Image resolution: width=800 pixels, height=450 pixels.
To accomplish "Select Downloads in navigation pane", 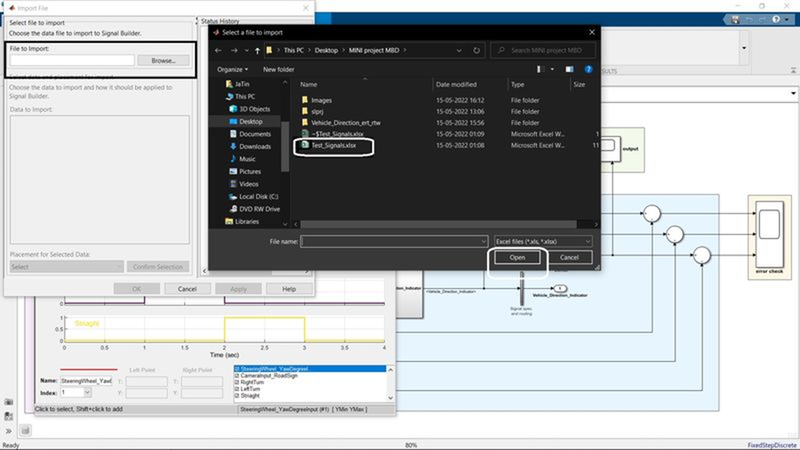I will 255,146.
